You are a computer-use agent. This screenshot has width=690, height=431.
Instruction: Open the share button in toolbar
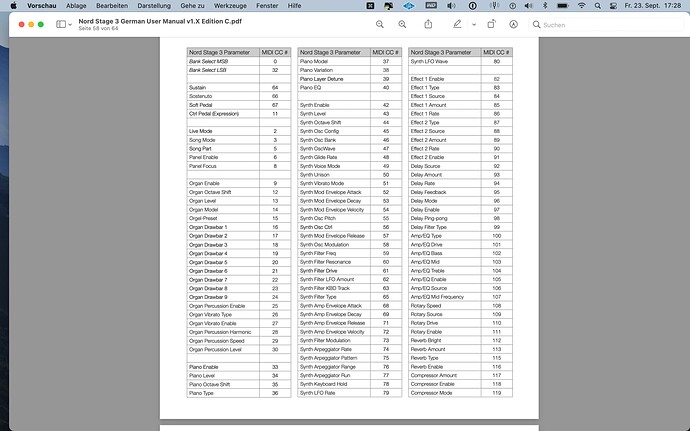428,25
